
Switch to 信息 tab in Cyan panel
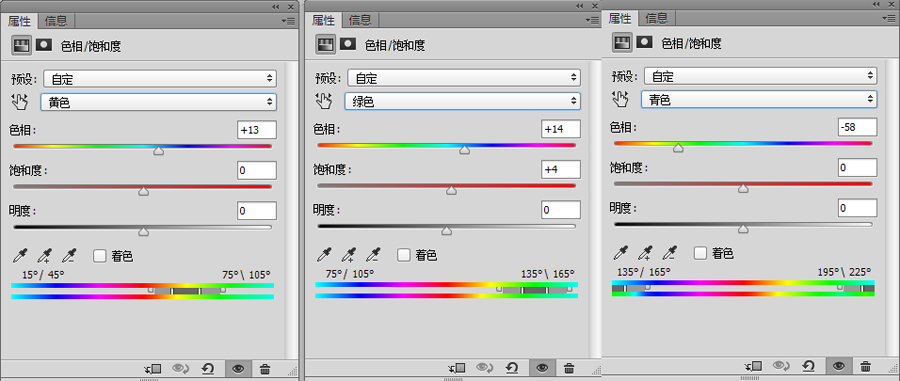pos(657,18)
